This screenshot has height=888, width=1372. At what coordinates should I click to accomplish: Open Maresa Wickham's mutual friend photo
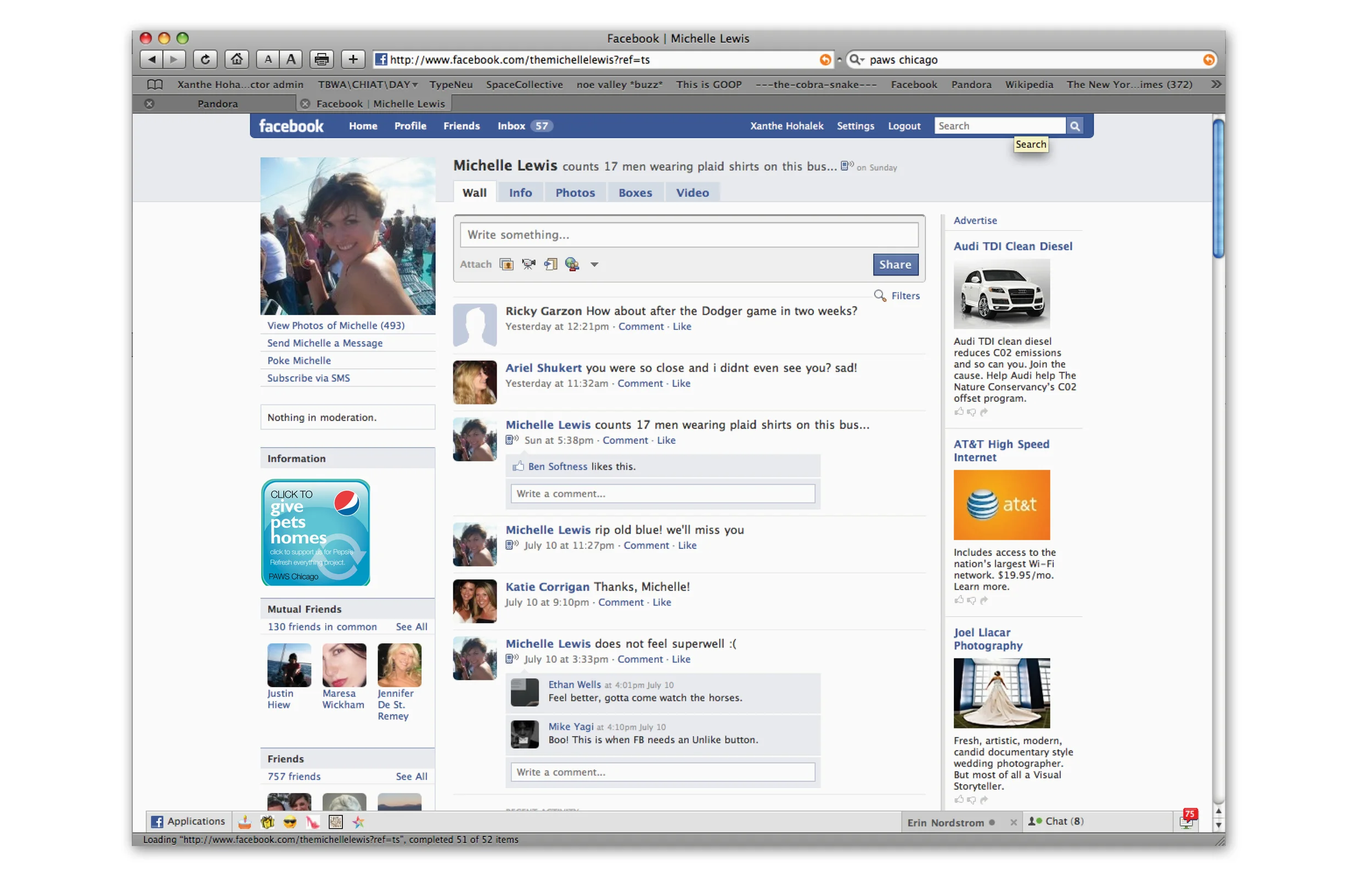click(344, 666)
